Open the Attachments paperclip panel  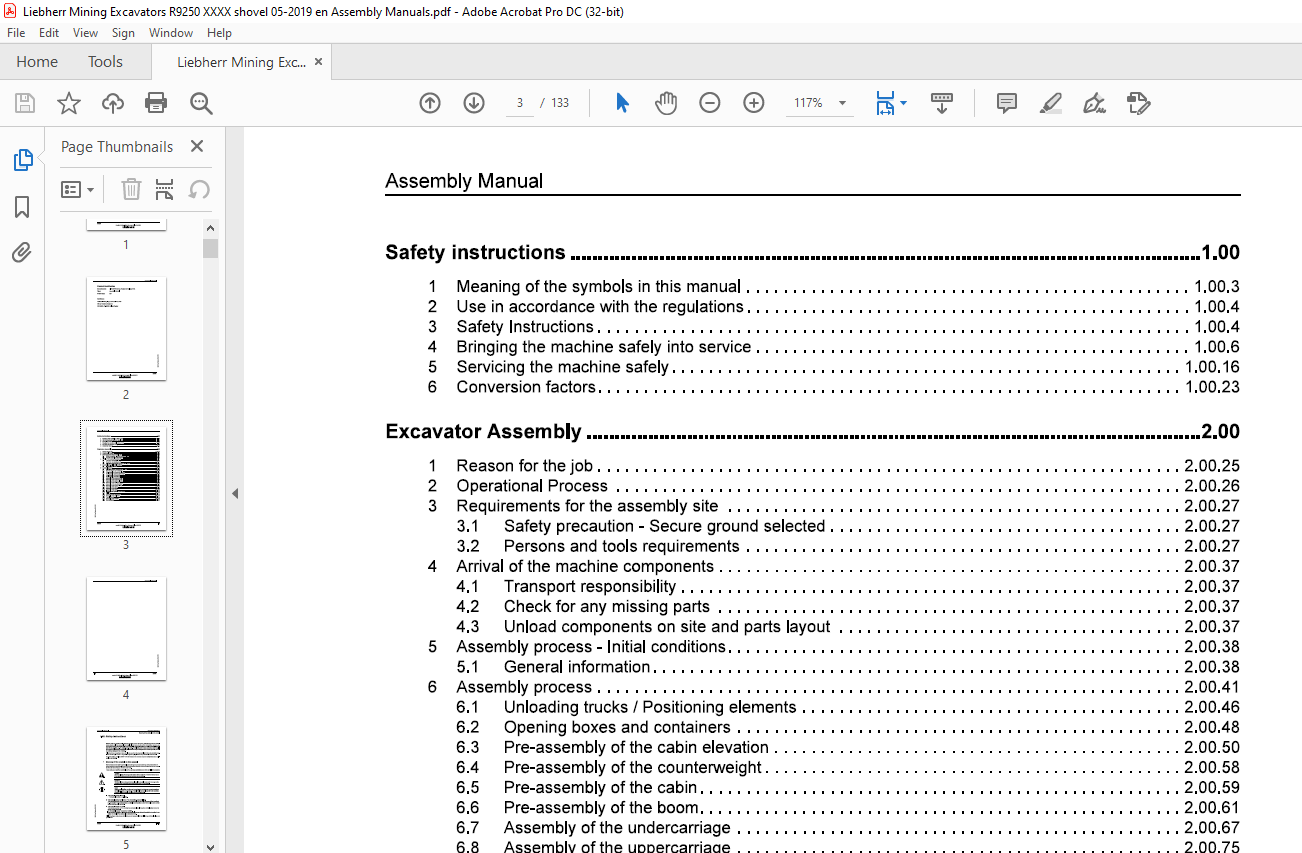(22, 252)
